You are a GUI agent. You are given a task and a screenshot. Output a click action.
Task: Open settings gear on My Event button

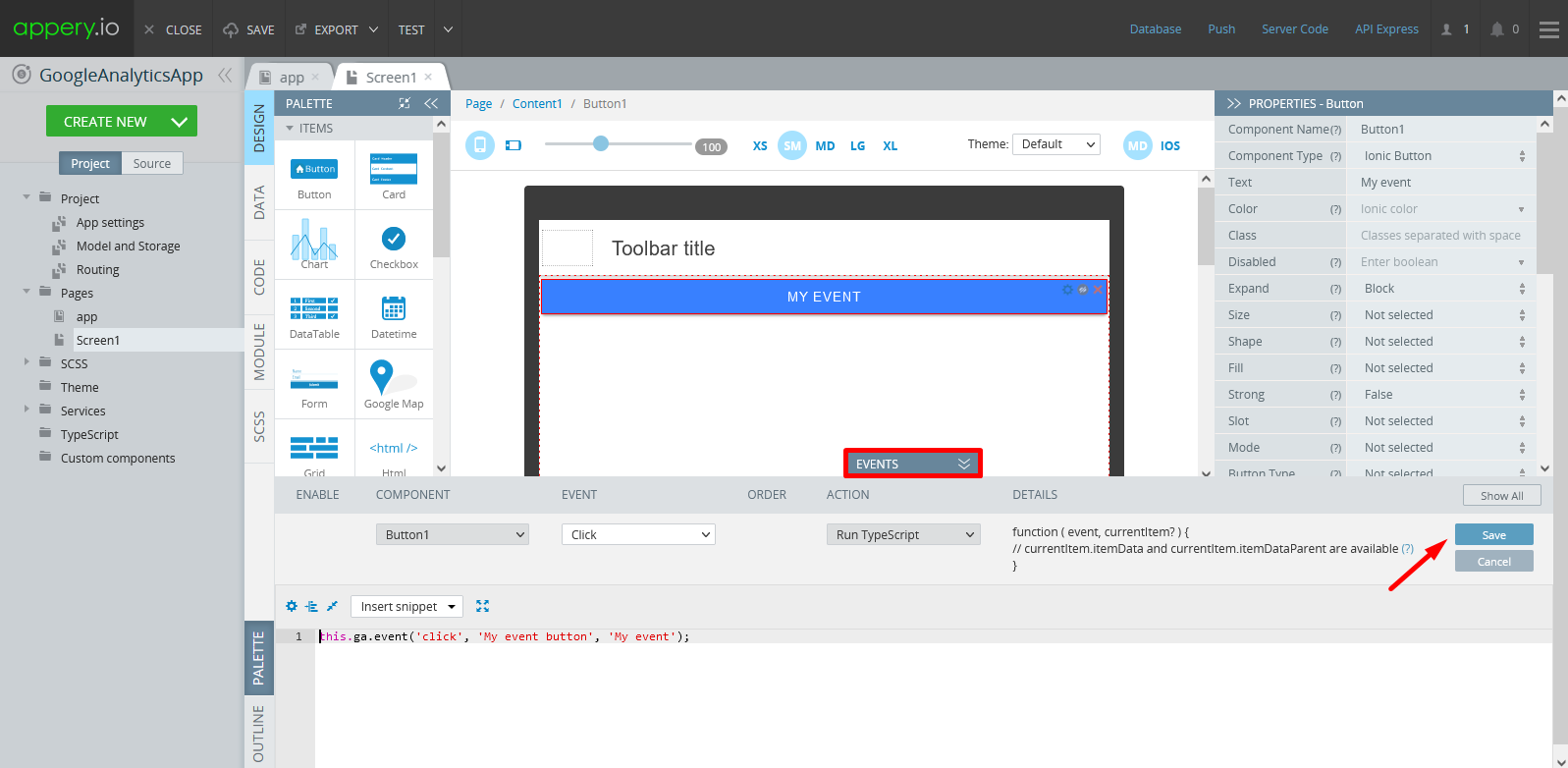[x=1068, y=290]
